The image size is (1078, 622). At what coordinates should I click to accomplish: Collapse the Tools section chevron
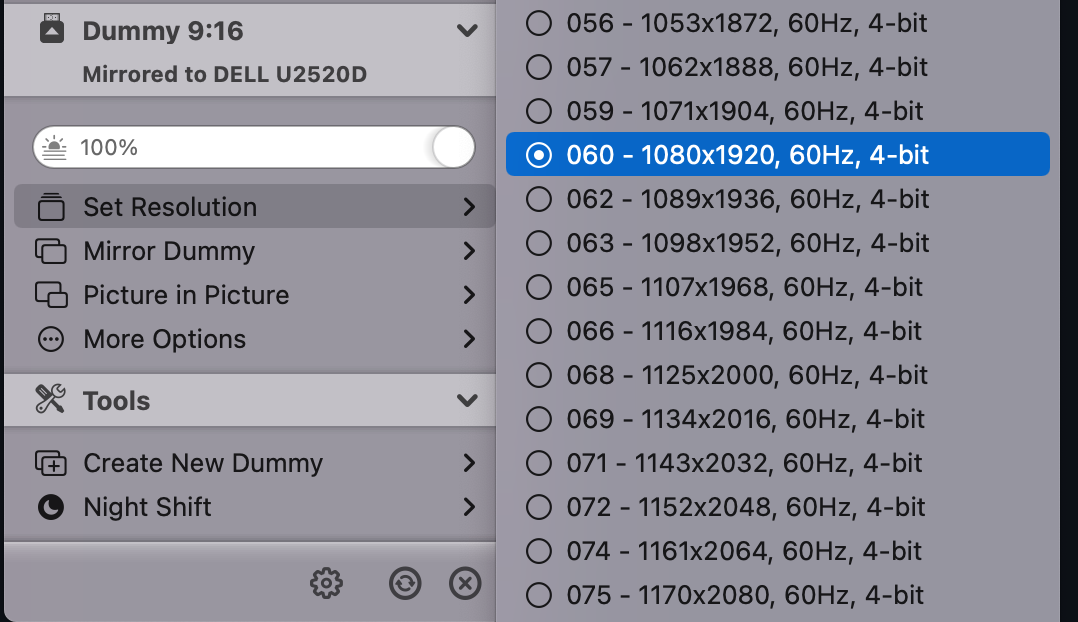(466, 400)
